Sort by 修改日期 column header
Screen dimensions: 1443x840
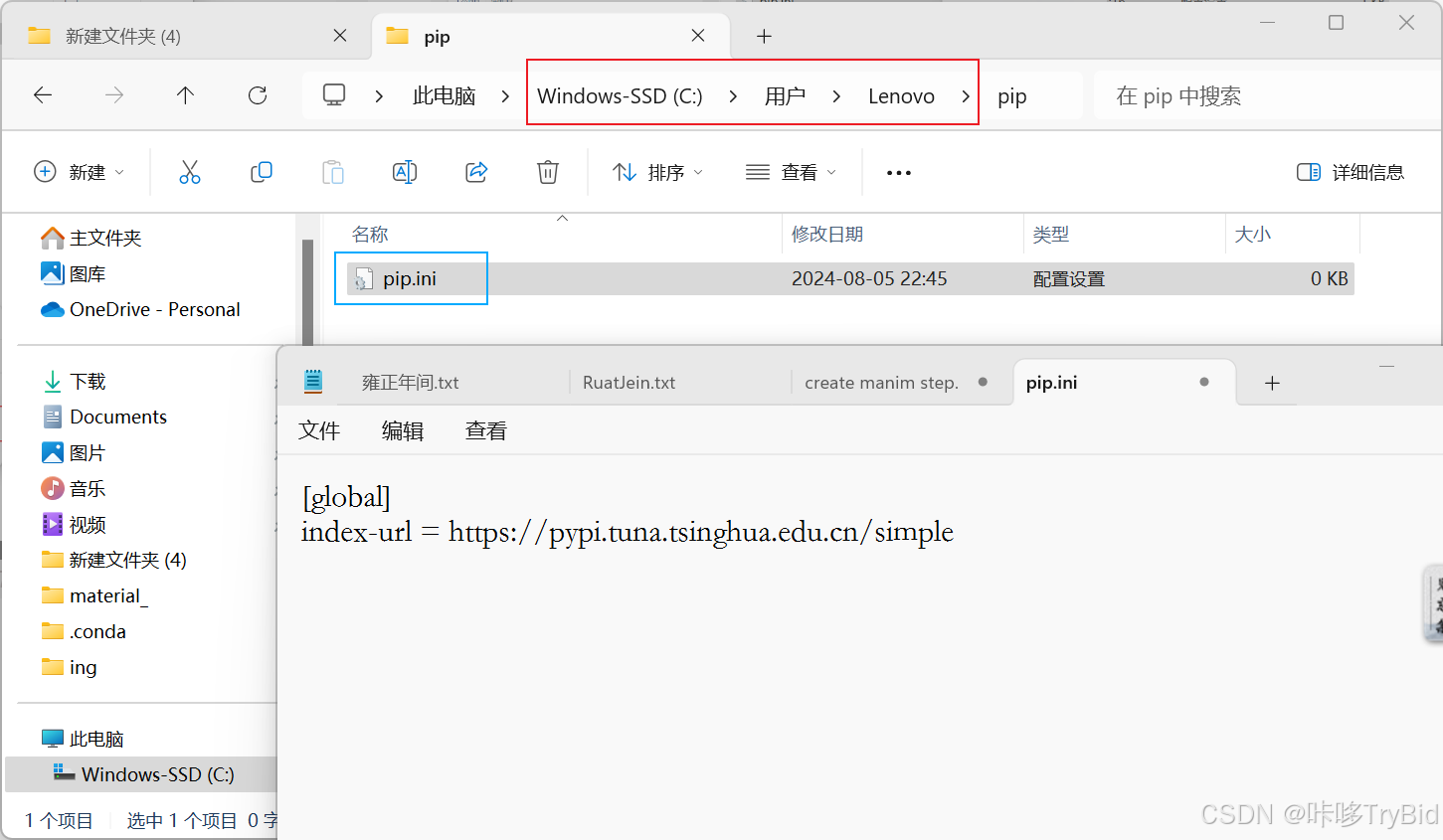[x=827, y=235]
